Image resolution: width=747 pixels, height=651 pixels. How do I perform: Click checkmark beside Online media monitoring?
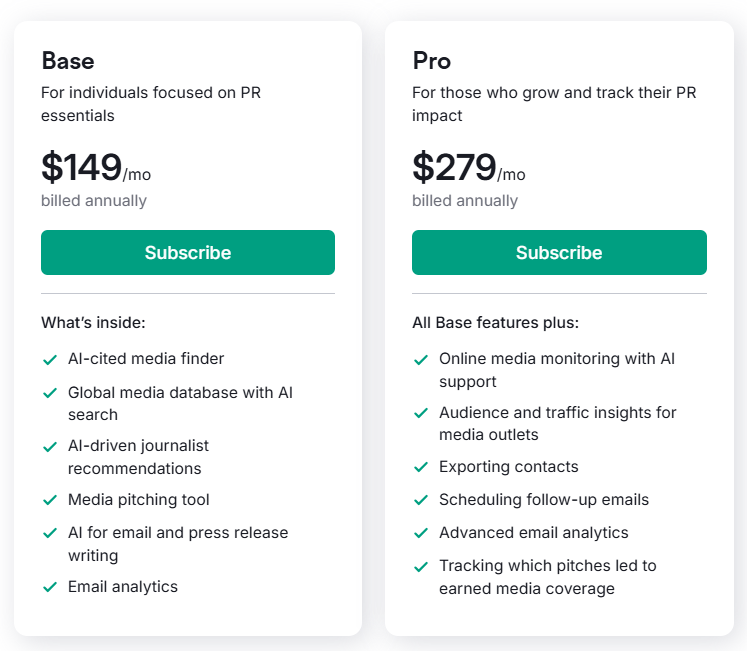tap(421, 359)
